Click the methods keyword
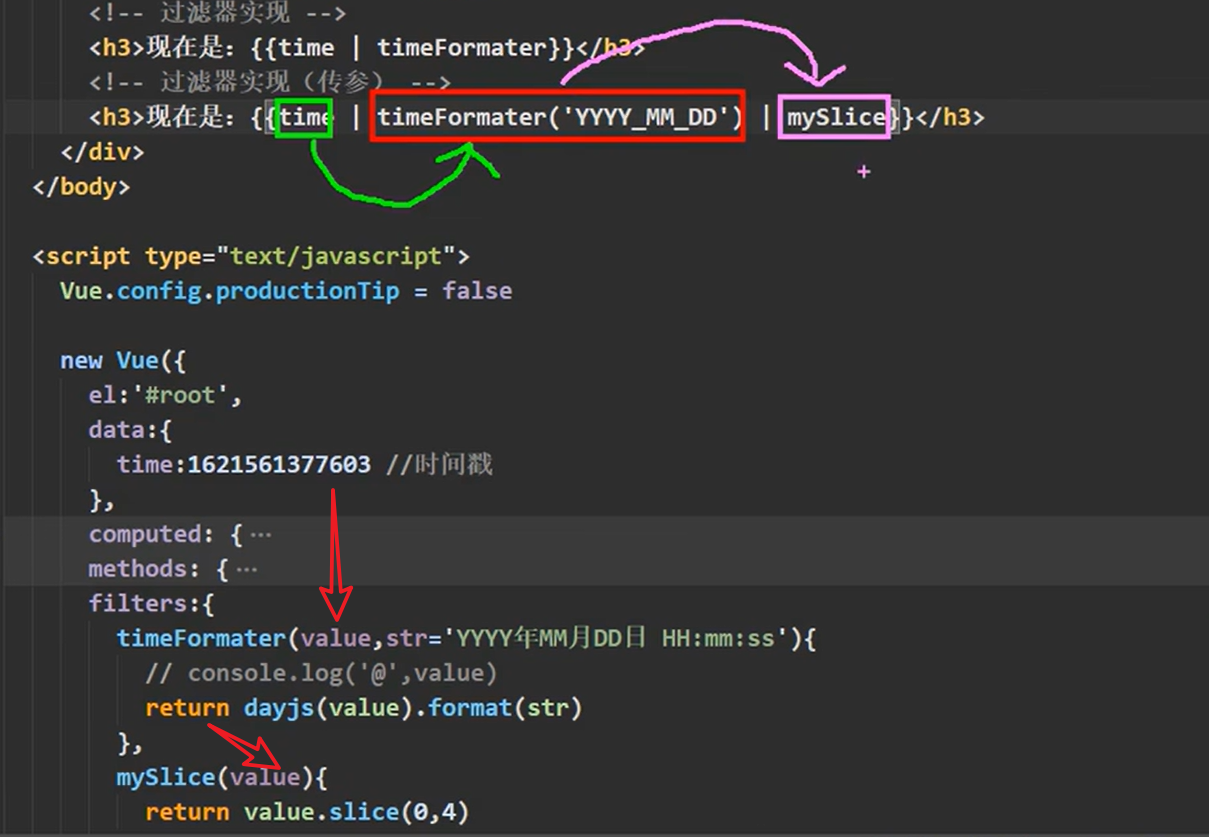Image resolution: width=1209 pixels, height=837 pixels. click(137, 569)
